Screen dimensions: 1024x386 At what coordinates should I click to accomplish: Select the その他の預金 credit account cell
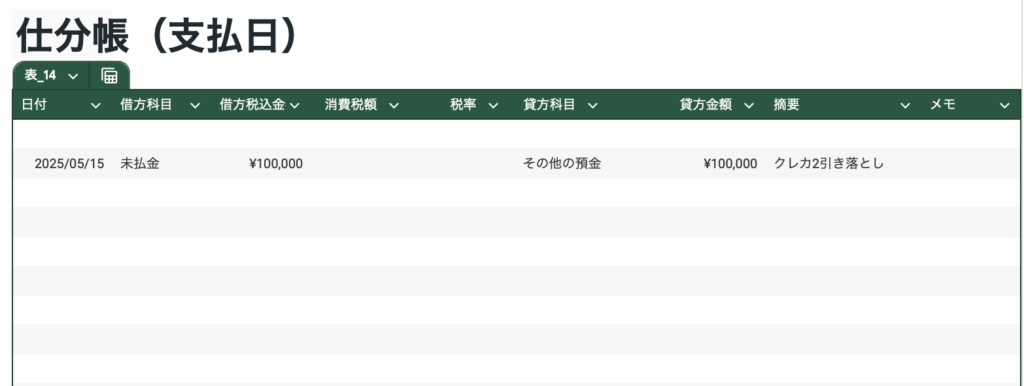(x=562, y=164)
